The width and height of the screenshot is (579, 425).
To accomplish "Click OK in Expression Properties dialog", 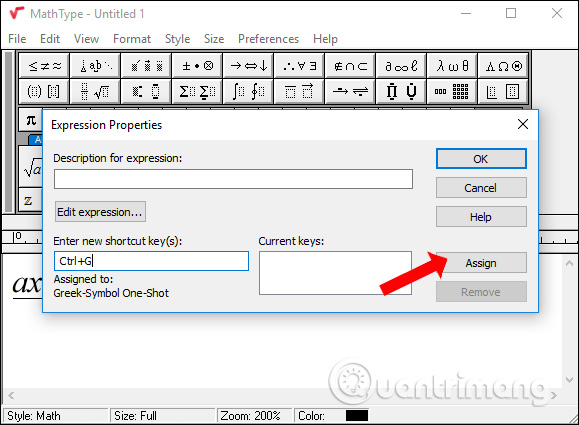I will pyautogui.click(x=481, y=159).
